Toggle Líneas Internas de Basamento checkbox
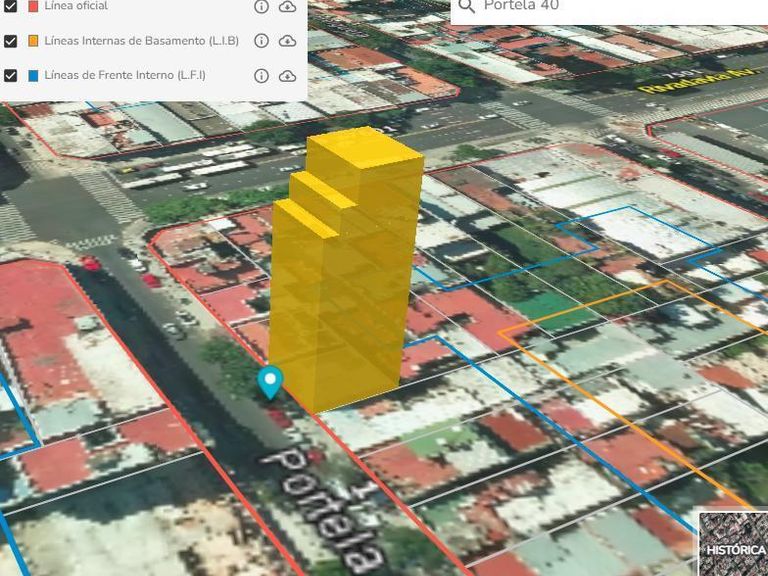Screen dimensions: 768x576 tap(10, 41)
